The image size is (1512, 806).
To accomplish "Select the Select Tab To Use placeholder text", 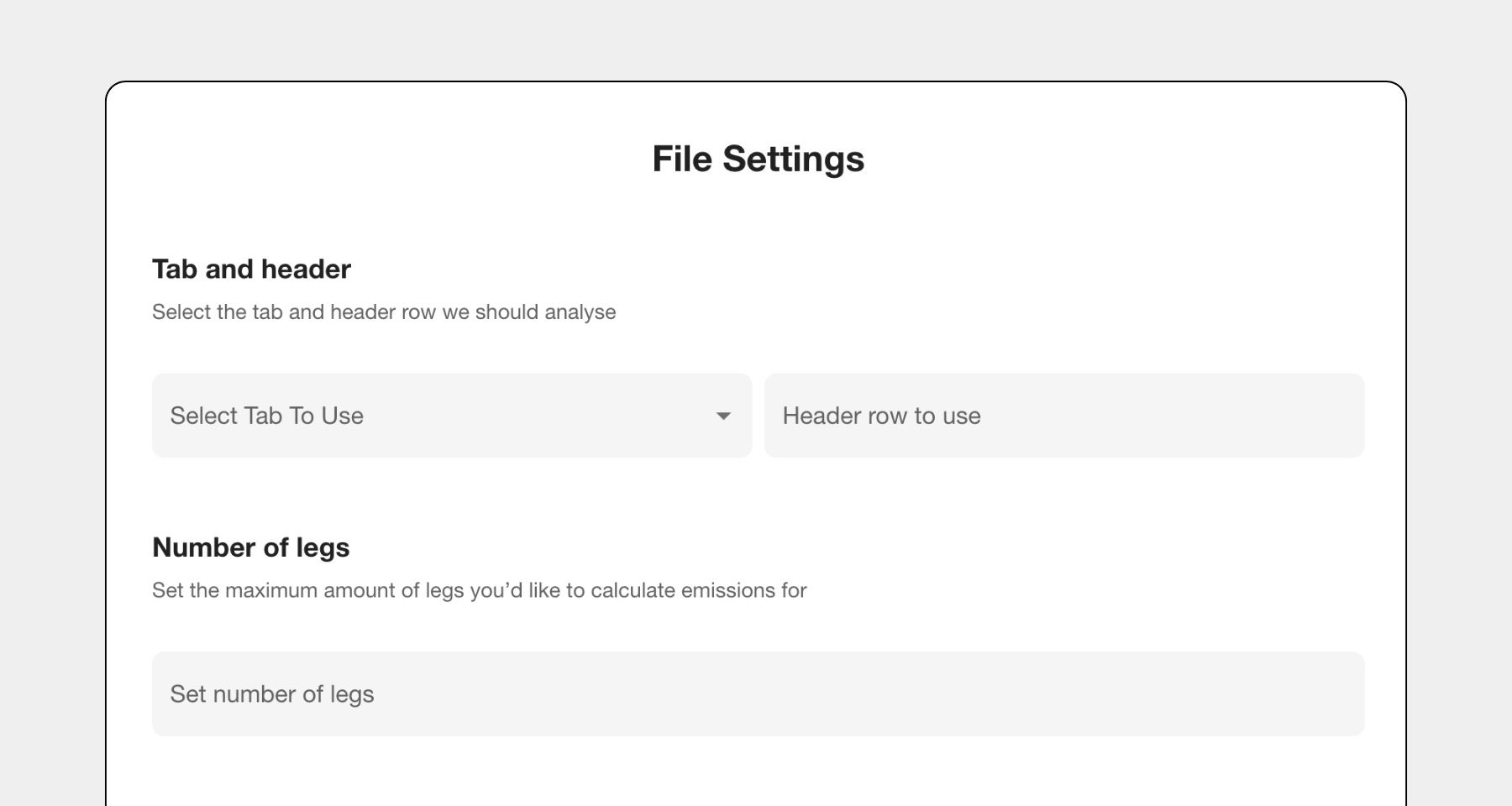I will tap(266, 415).
